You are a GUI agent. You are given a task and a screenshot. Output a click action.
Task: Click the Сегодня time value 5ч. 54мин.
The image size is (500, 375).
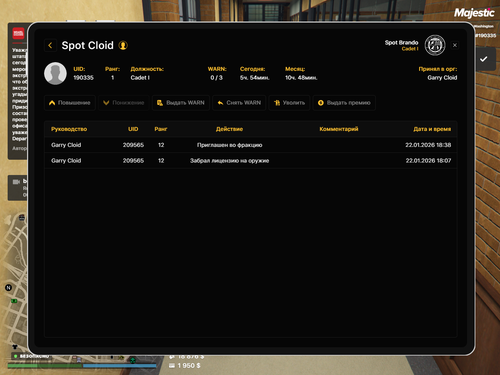(x=255, y=78)
